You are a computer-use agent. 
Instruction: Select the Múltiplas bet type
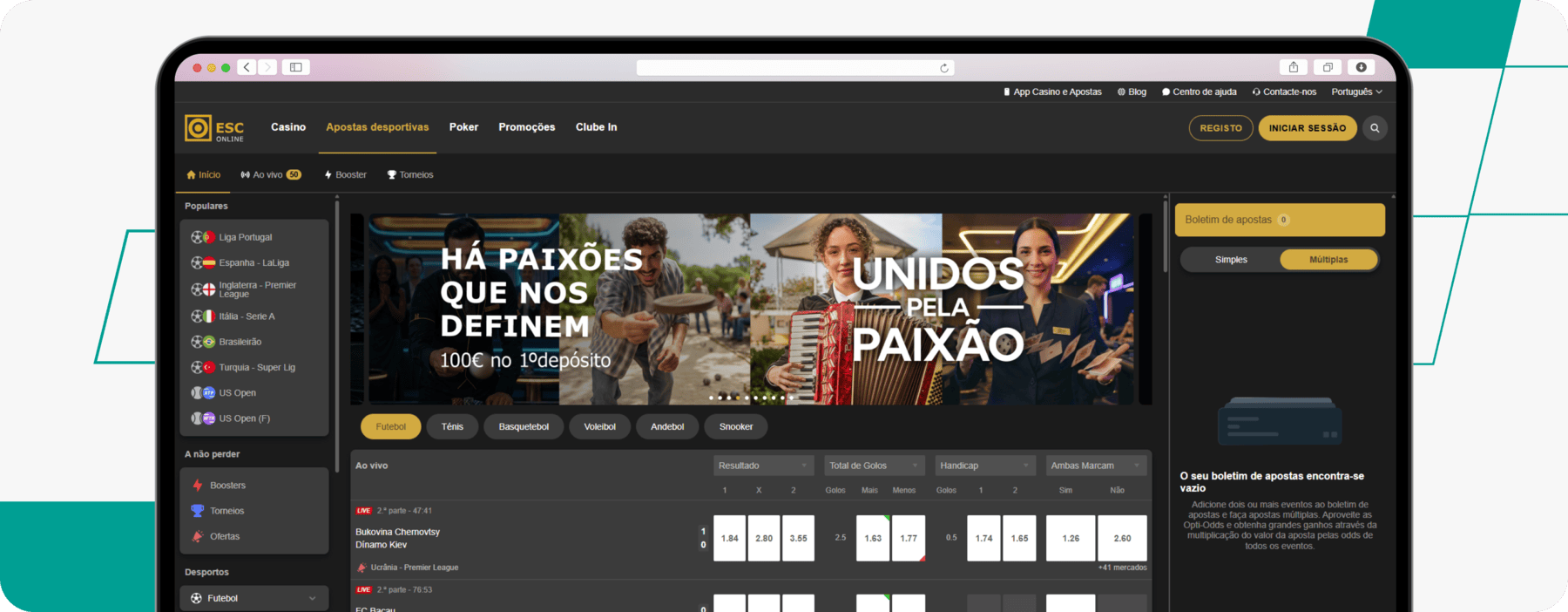point(1328,260)
